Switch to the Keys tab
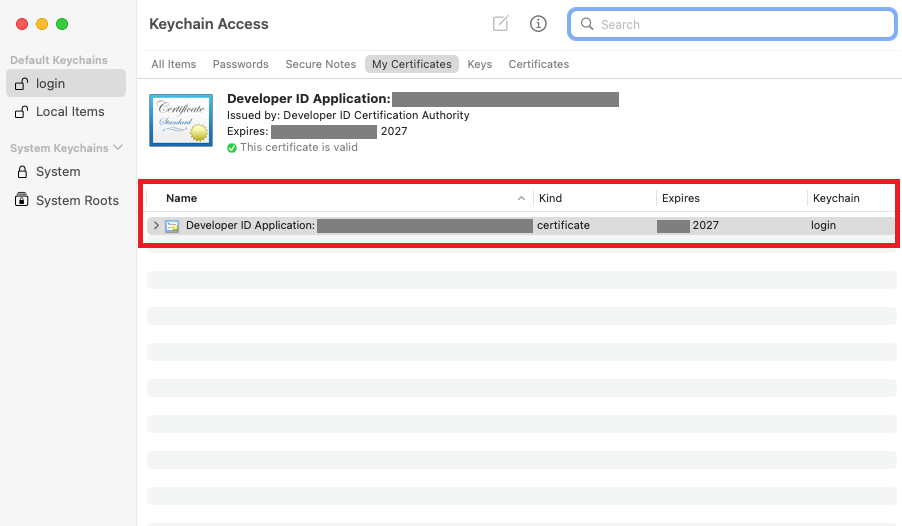The height and width of the screenshot is (526, 902). coord(479,64)
